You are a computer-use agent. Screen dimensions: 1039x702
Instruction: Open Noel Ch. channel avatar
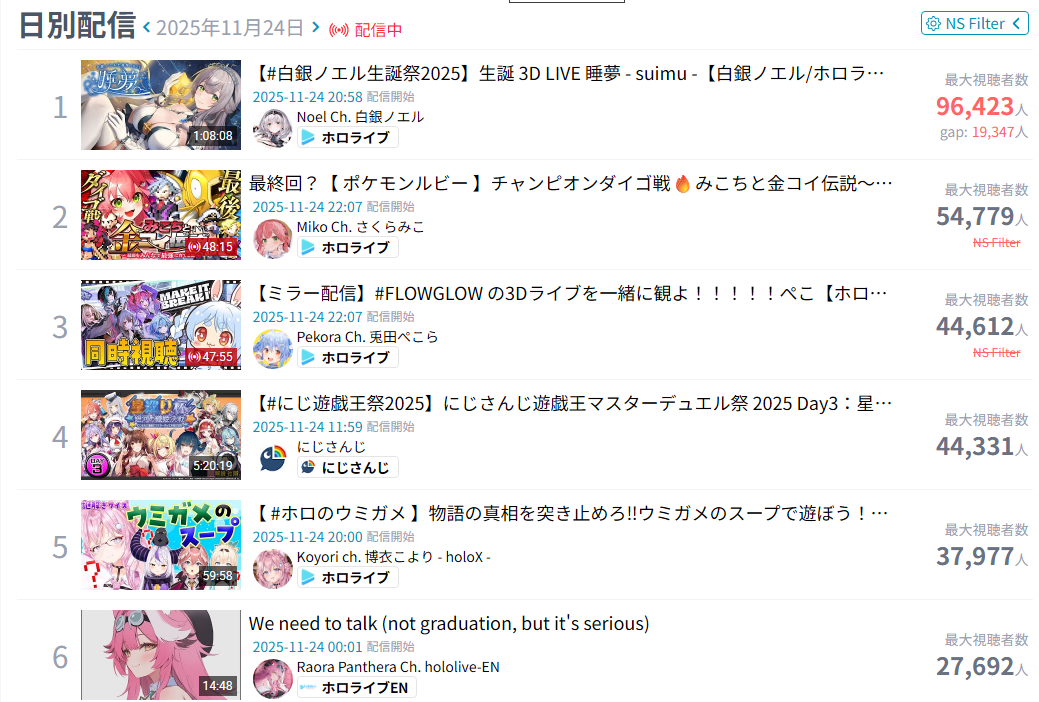(x=272, y=128)
